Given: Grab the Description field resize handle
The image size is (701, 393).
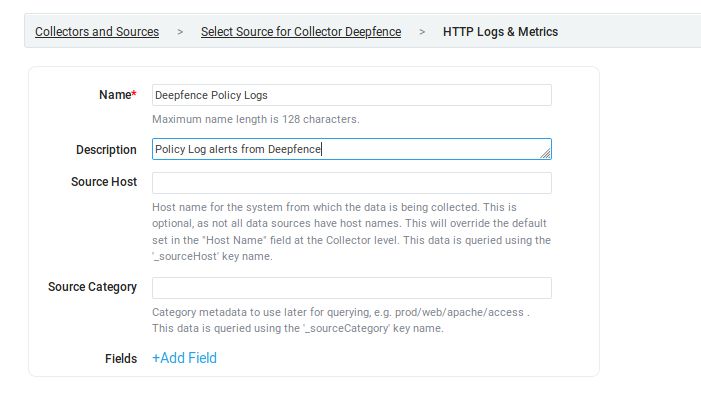Looking at the screenshot, I should [545, 154].
